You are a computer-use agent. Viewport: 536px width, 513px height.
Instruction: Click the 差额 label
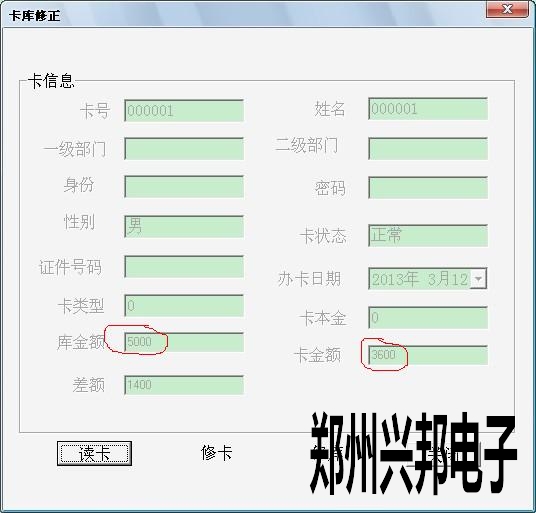coord(89,385)
